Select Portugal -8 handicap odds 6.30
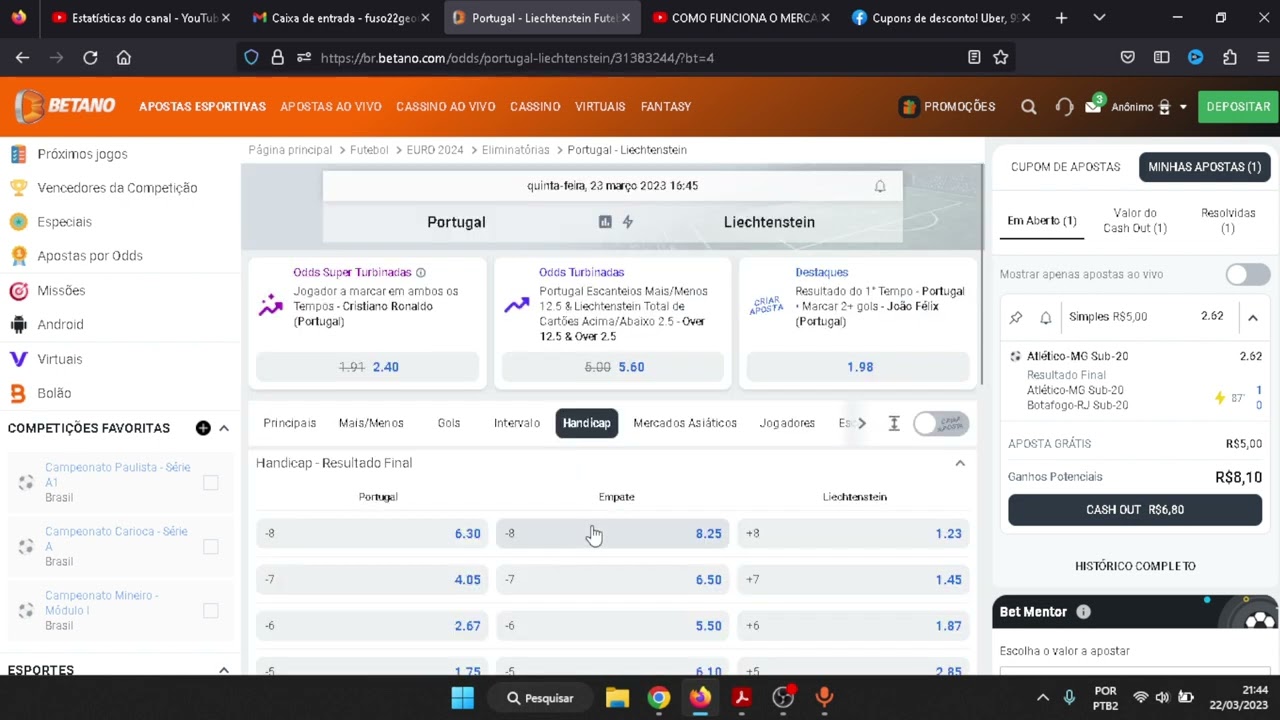Viewport: 1280px width, 720px height. (x=371, y=534)
